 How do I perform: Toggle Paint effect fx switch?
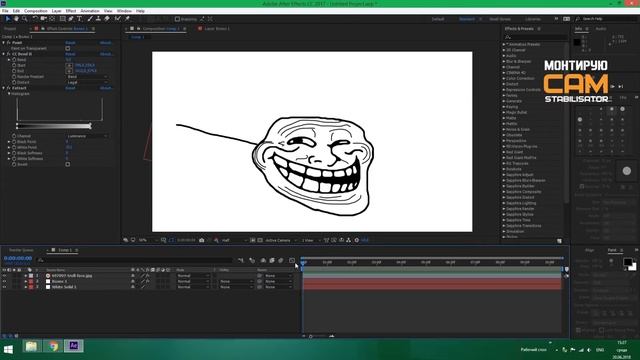point(8,42)
